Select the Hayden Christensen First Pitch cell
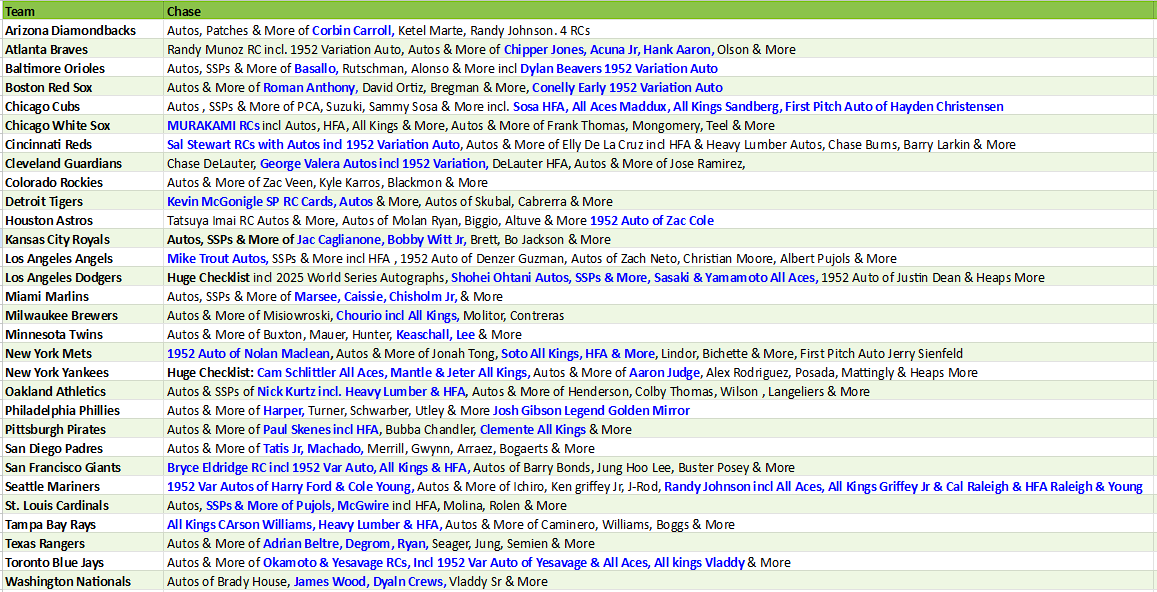 [x=660, y=106]
